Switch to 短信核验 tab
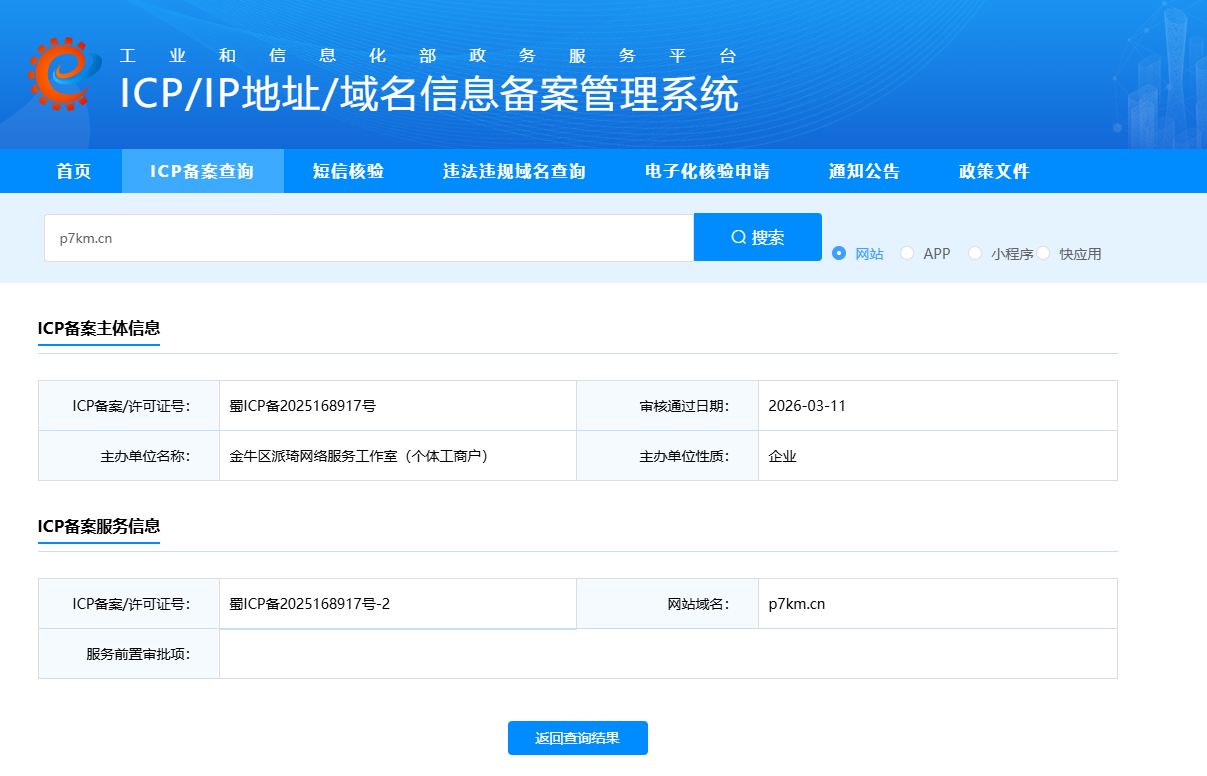 click(x=348, y=171)
